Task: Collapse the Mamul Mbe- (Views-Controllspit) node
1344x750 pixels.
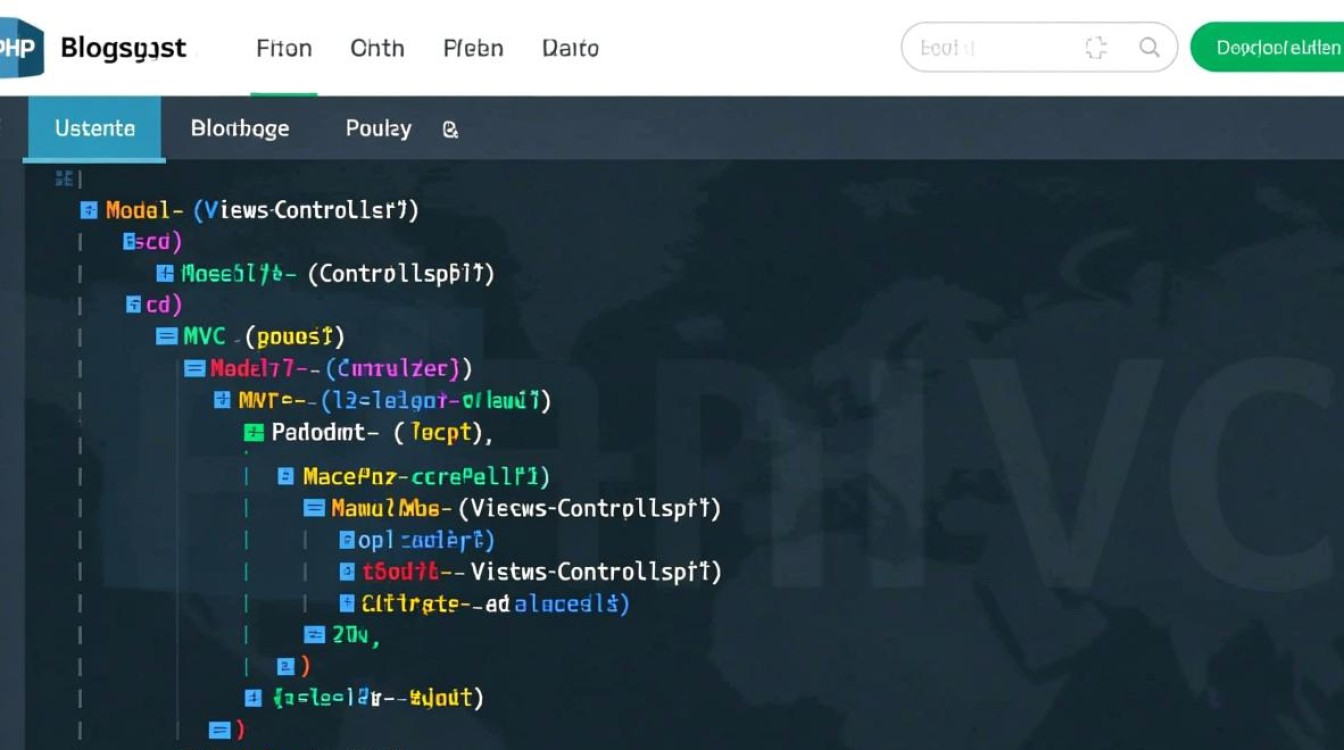Action: (314, 508)
